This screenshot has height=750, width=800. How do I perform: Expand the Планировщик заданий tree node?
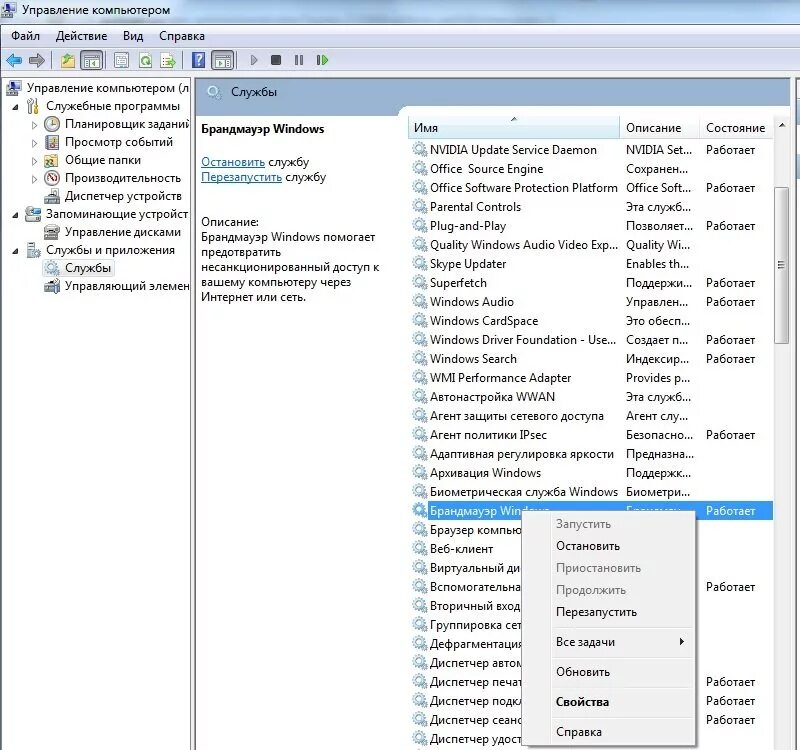[34, 125]
